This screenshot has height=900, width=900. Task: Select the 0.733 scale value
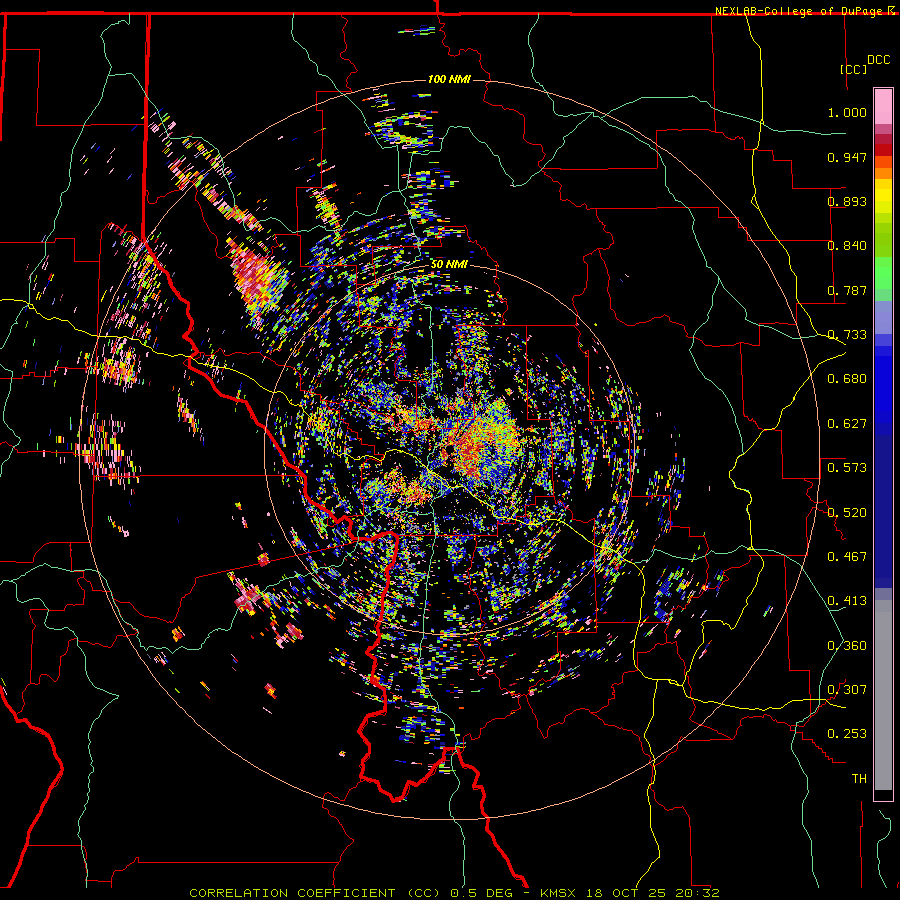point(847,335)
